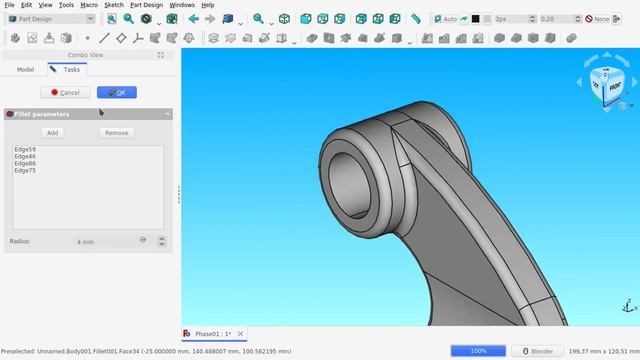Open the Part Design menu

[x=146, y=5]
